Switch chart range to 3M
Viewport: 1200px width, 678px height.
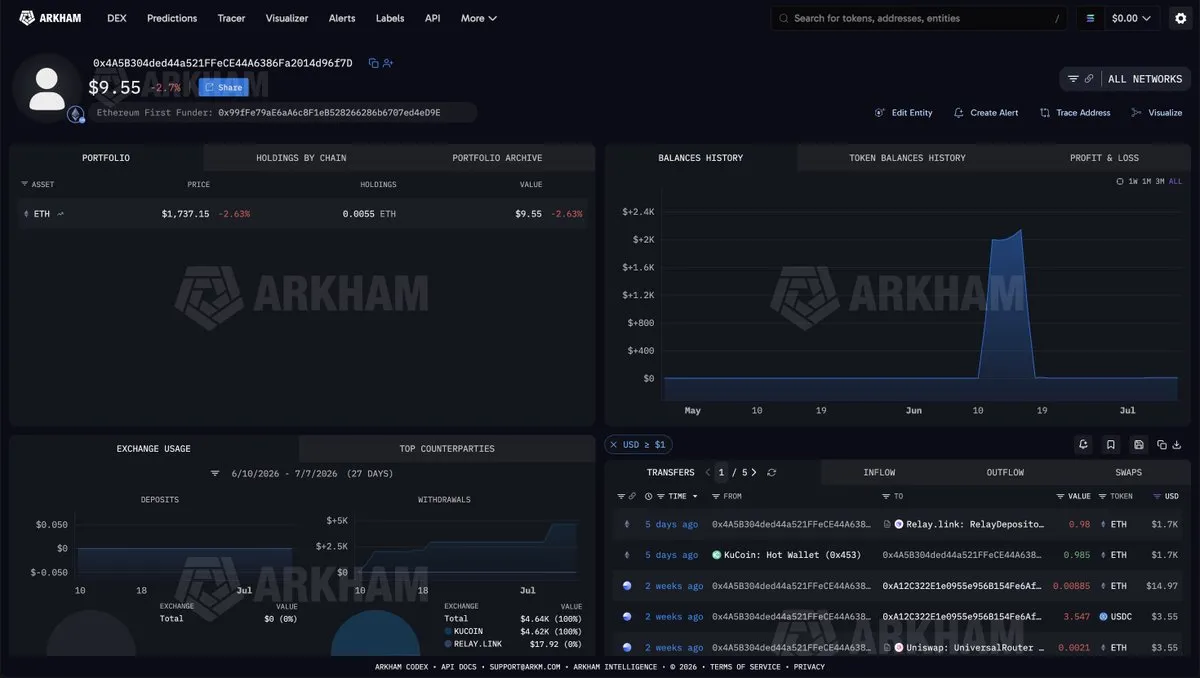(x=1160, y=181)
